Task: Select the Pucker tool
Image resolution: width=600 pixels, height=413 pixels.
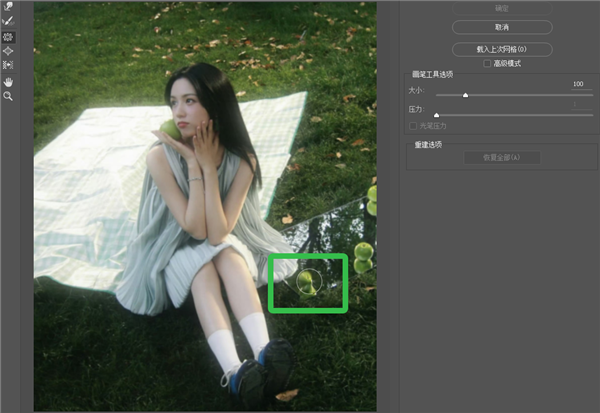Action: click(x=8, y=35)
